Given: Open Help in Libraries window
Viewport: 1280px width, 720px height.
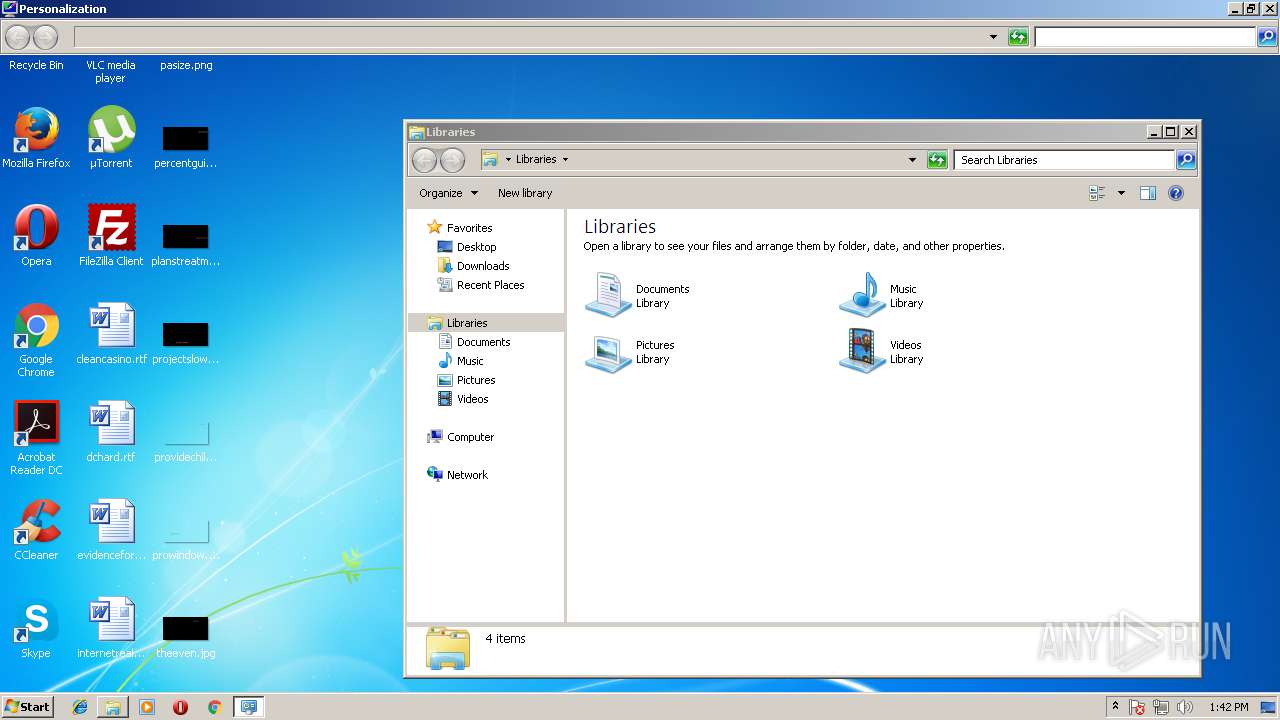Looking at the screenshot, I should point(1176,193).
